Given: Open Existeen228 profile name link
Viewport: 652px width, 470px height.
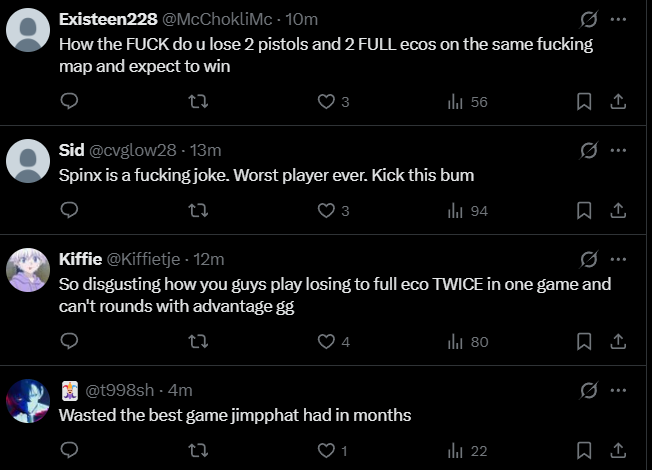Looking at the screenshot, I should pyautogui.click(x=108, y=19).
